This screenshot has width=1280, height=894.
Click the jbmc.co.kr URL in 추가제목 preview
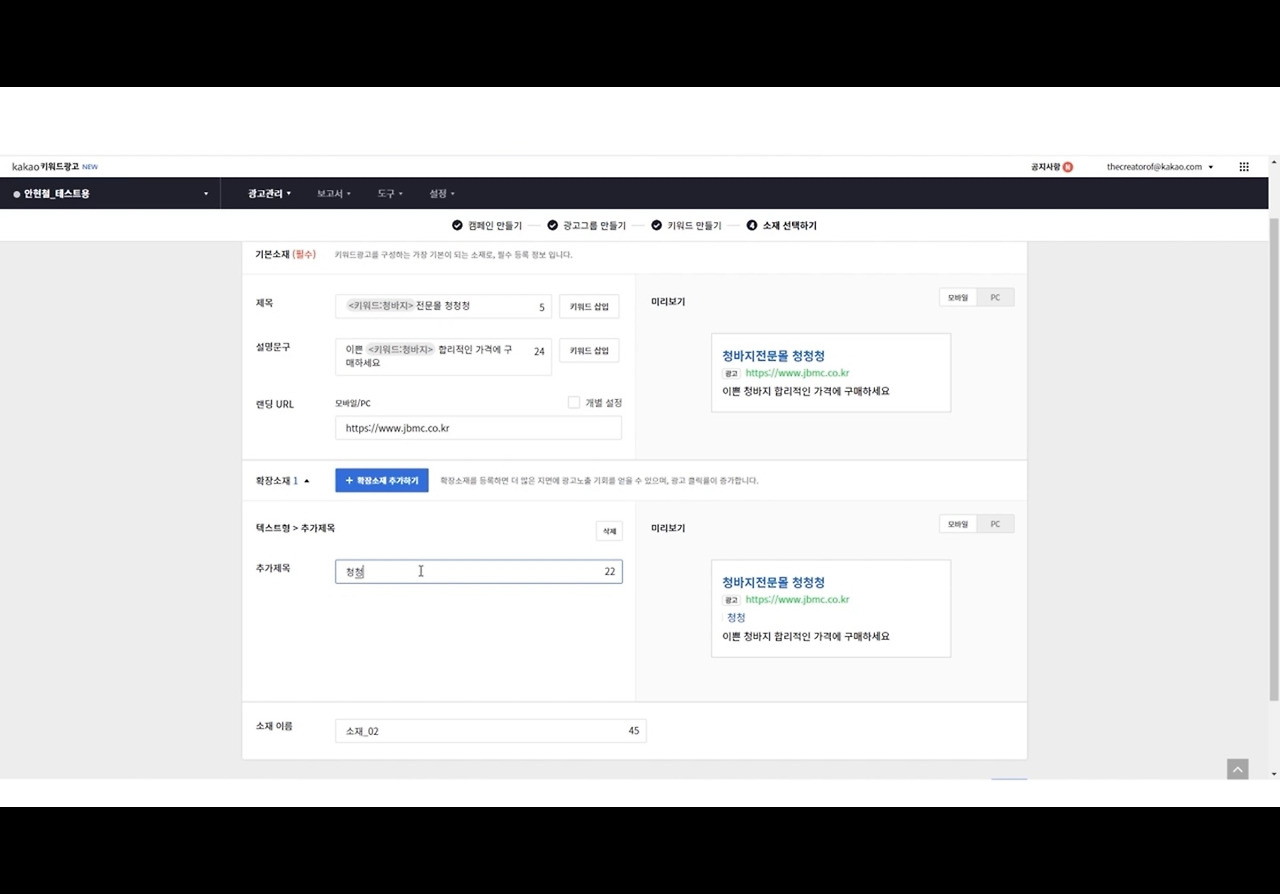pyautogui.click(x=798, y=600)
